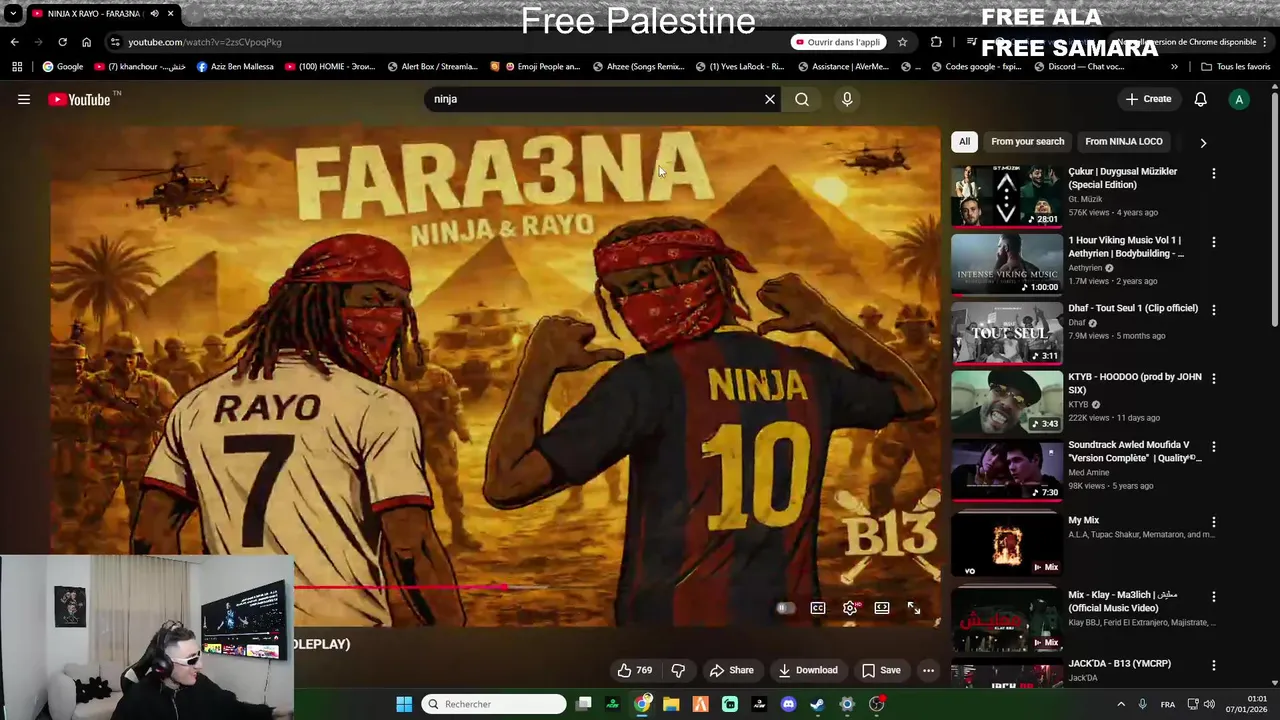
Task: Exit full screen using the arrows icon
Action: point(914,608)
